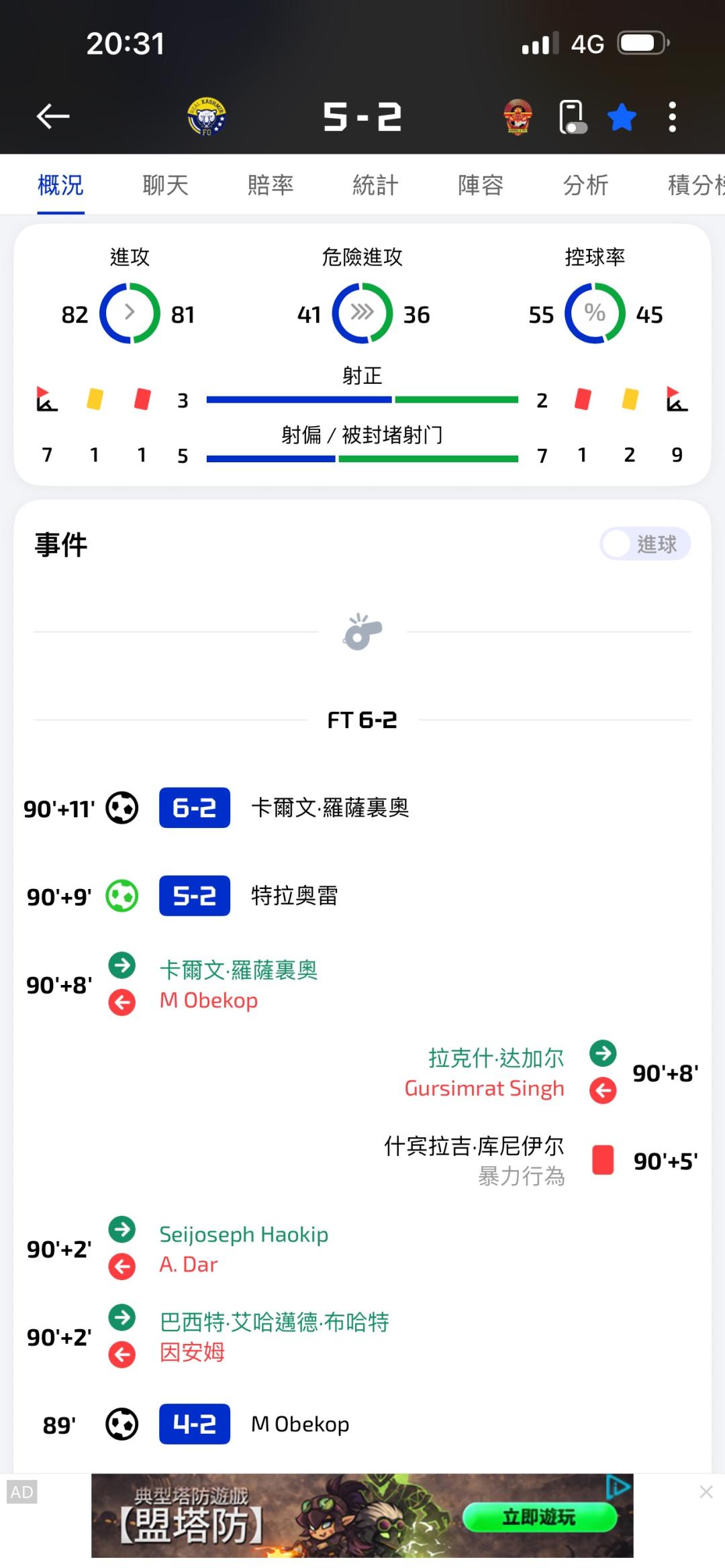
Task: Tap the green 5-2 goal icon
Action: pos(122,896)
